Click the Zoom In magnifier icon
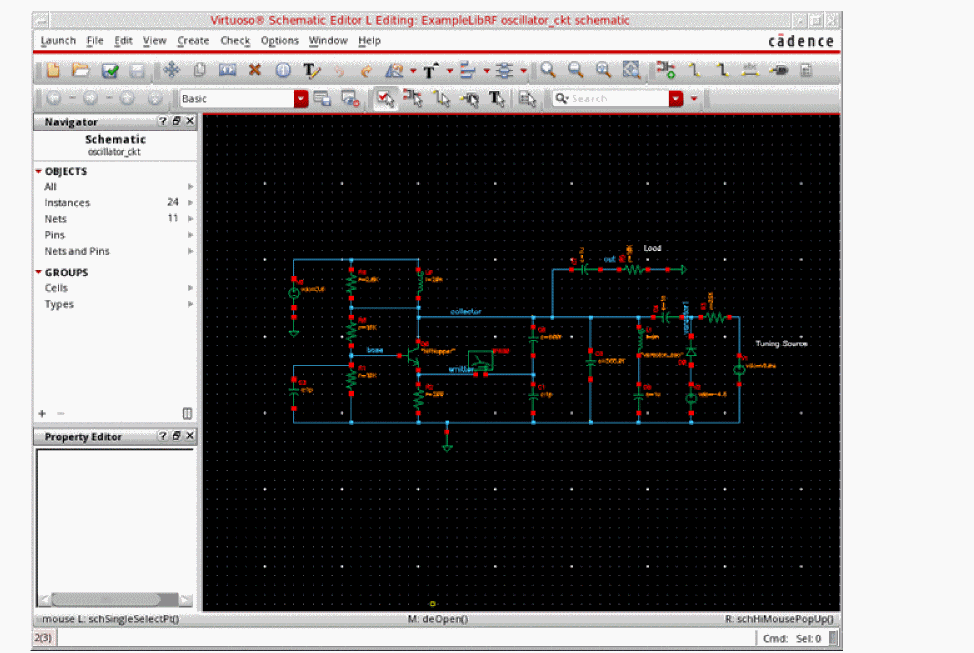The height and width of the screenshot is (653, 974). 548,70
